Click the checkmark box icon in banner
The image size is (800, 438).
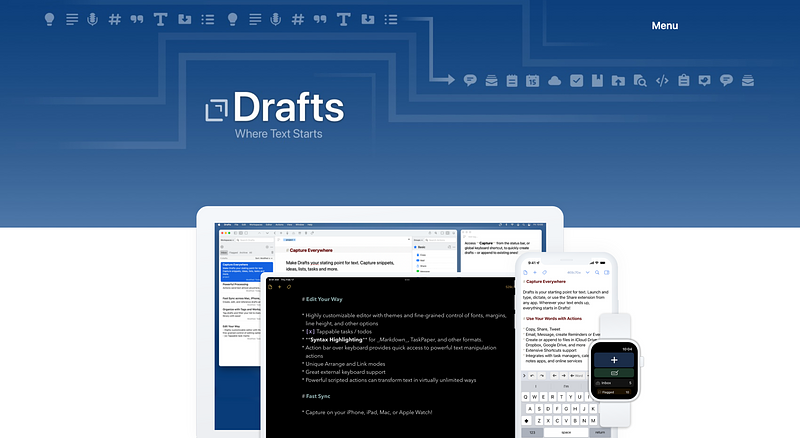click(577, 81)
